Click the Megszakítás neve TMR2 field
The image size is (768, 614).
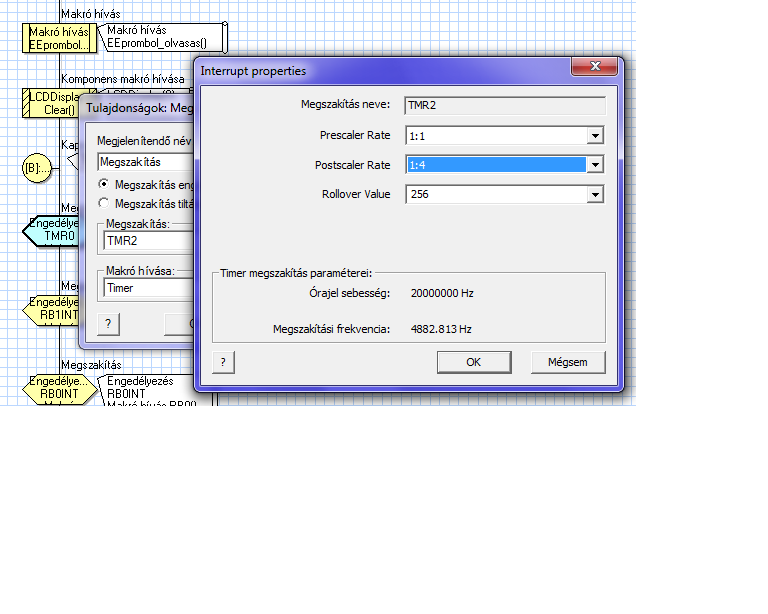(505, 105)
